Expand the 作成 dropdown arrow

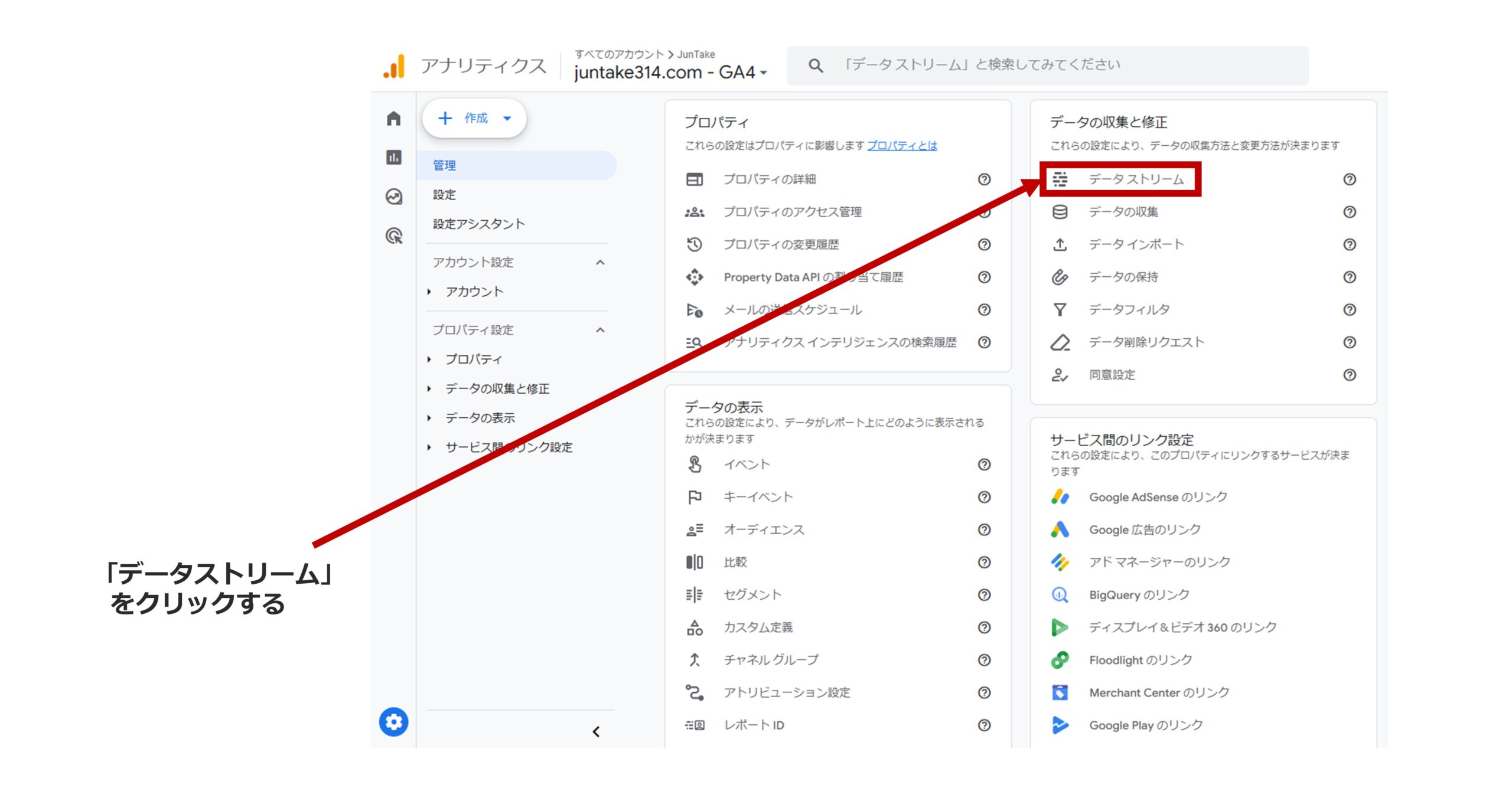[x=507, y=118]
